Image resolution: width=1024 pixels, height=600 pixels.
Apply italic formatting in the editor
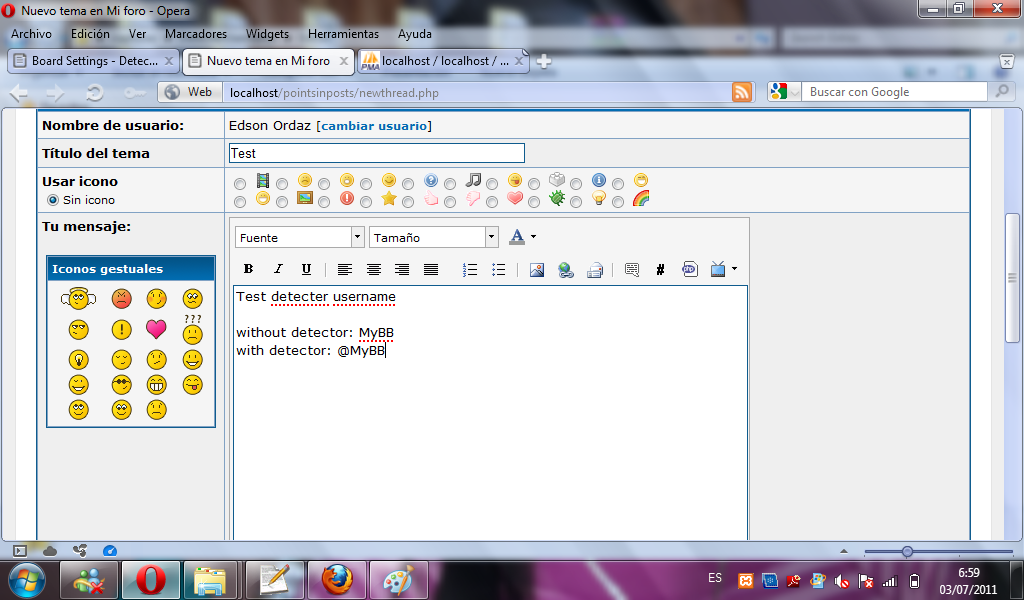click(x=278, y=269)
